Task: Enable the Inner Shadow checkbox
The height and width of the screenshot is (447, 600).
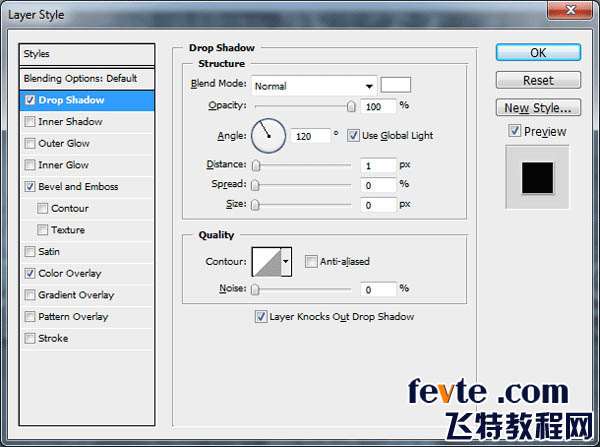Action: click(30, 122)
